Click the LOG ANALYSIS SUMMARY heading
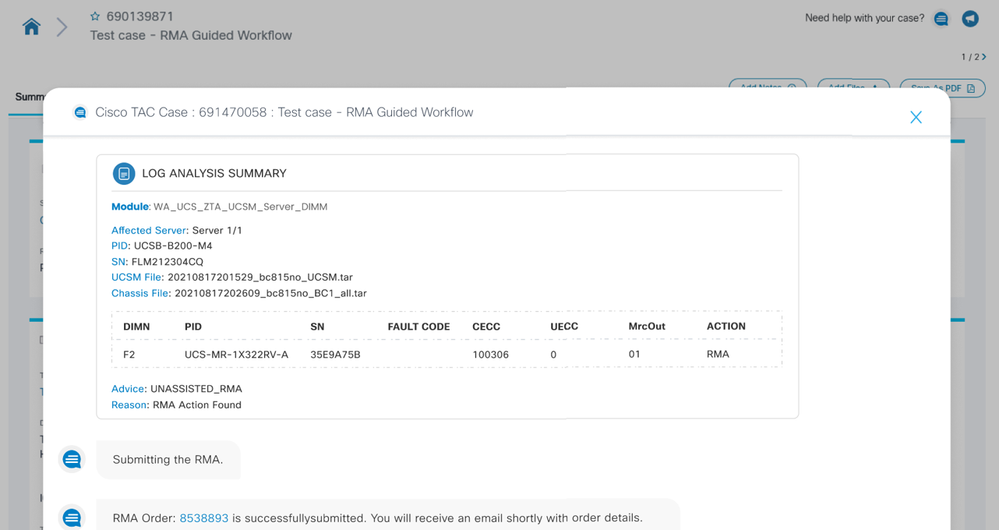999x530 pixels. pos(214,173)
